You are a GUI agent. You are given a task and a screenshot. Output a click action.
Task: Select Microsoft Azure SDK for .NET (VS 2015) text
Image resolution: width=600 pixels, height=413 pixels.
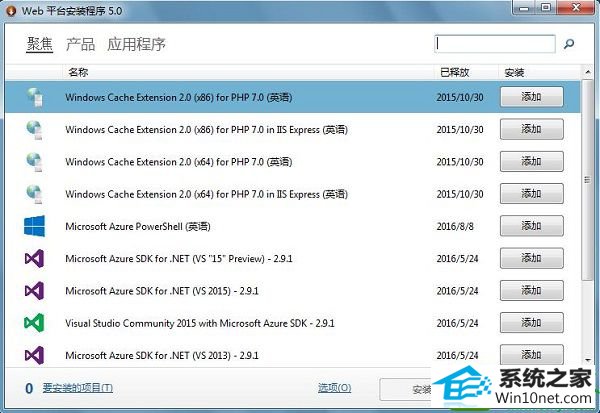coord(162,291)
